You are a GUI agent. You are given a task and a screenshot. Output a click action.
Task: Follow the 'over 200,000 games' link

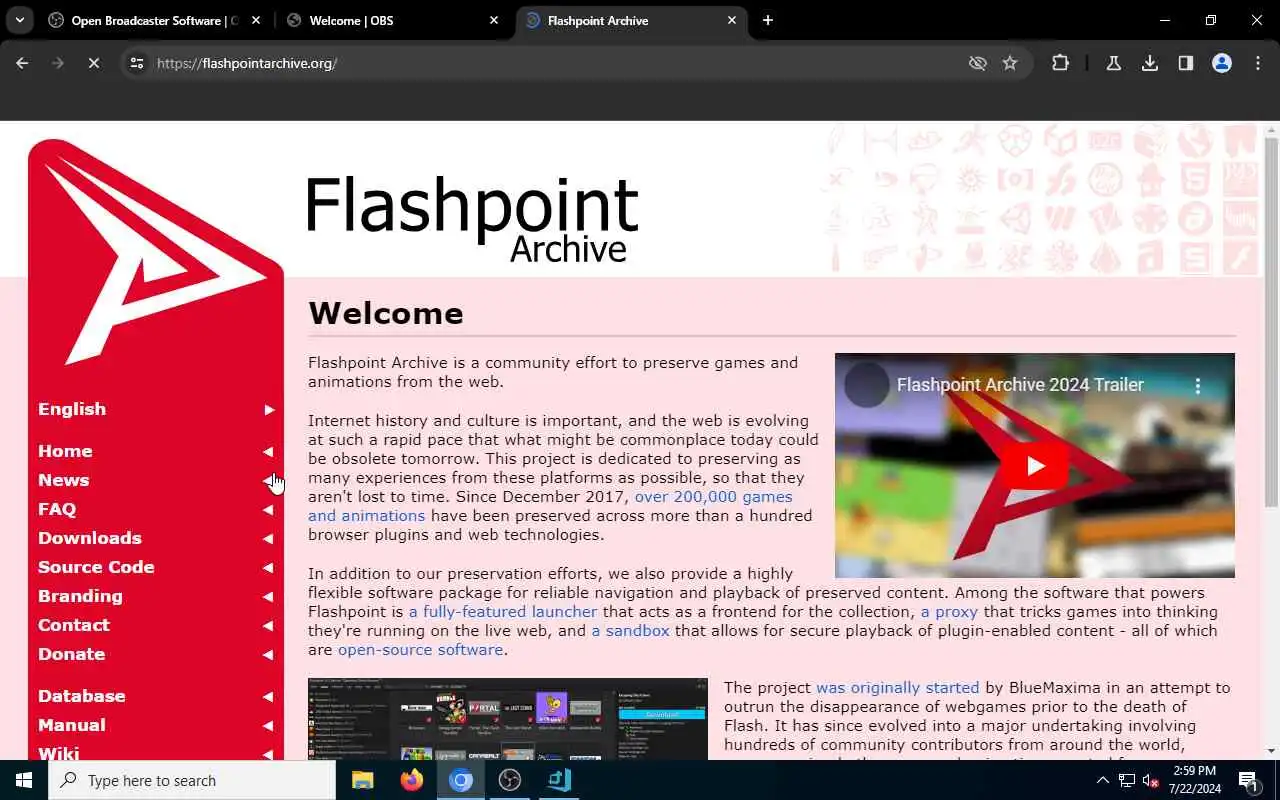(713, 497)
